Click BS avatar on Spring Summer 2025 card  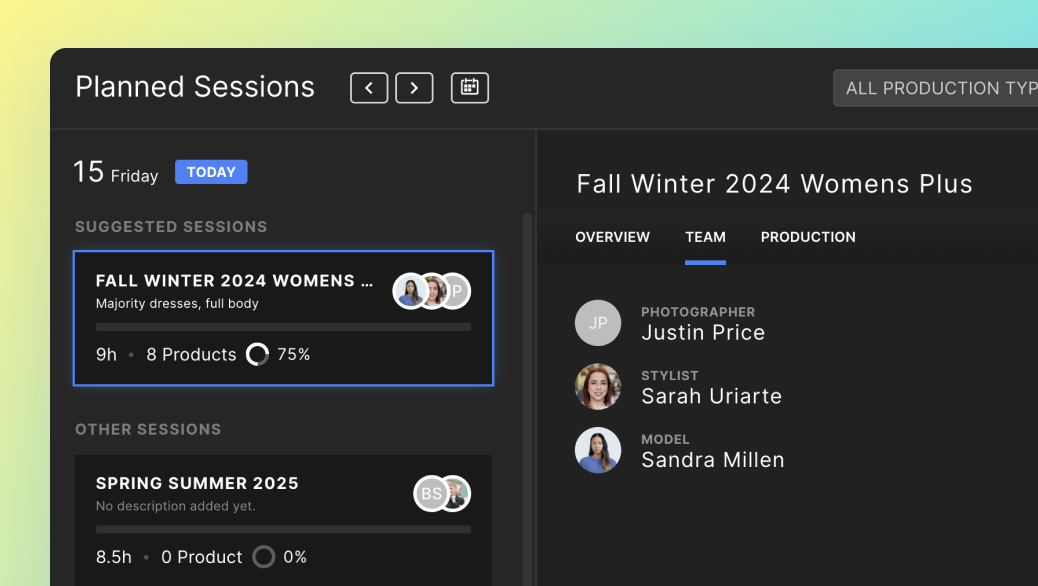431,493
